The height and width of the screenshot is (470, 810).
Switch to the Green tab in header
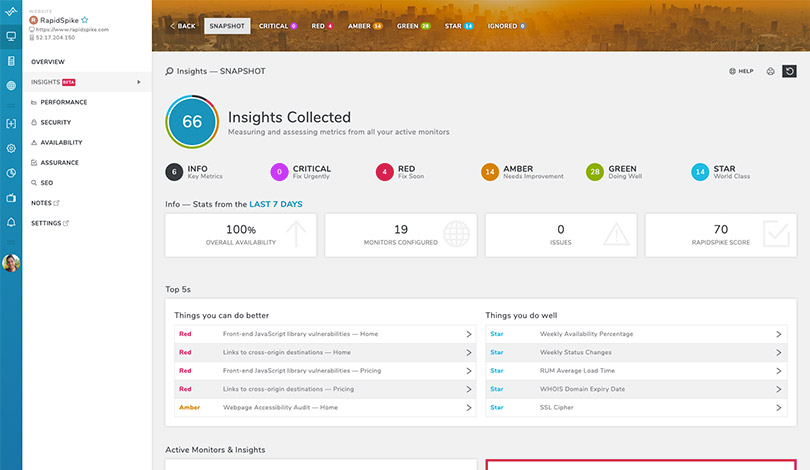(413, 26)
